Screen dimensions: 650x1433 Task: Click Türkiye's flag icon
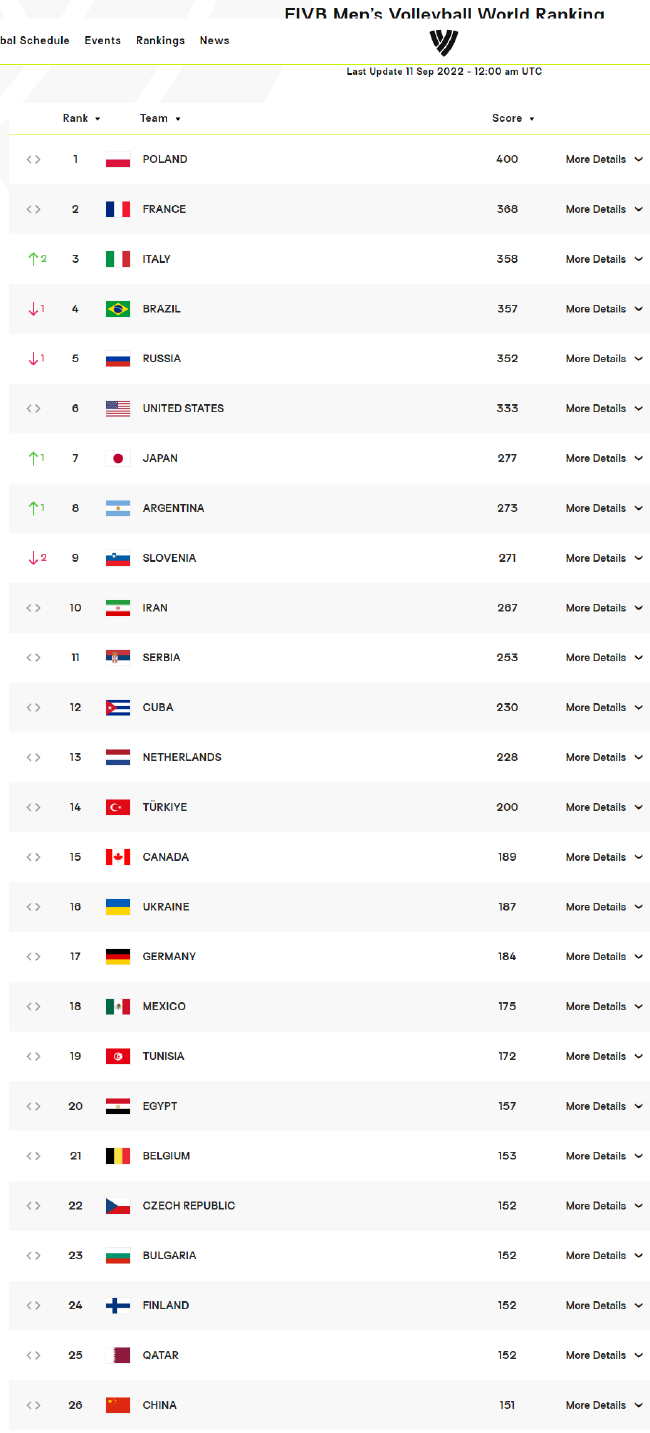coord(118,807)
